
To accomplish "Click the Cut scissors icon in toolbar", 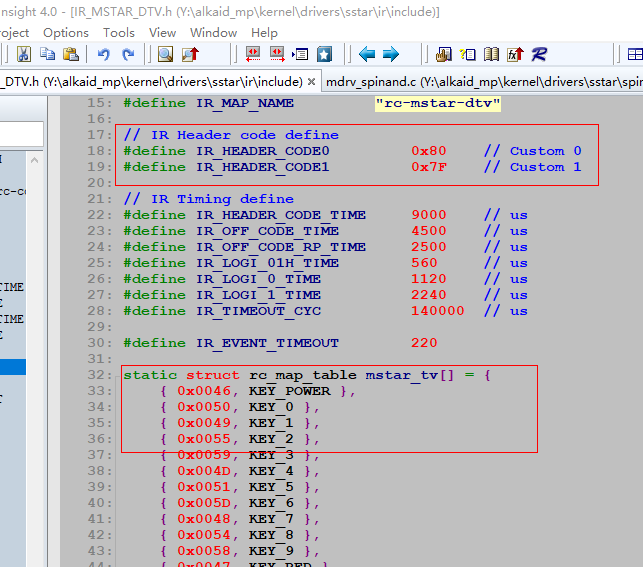I will coord(23,54).
